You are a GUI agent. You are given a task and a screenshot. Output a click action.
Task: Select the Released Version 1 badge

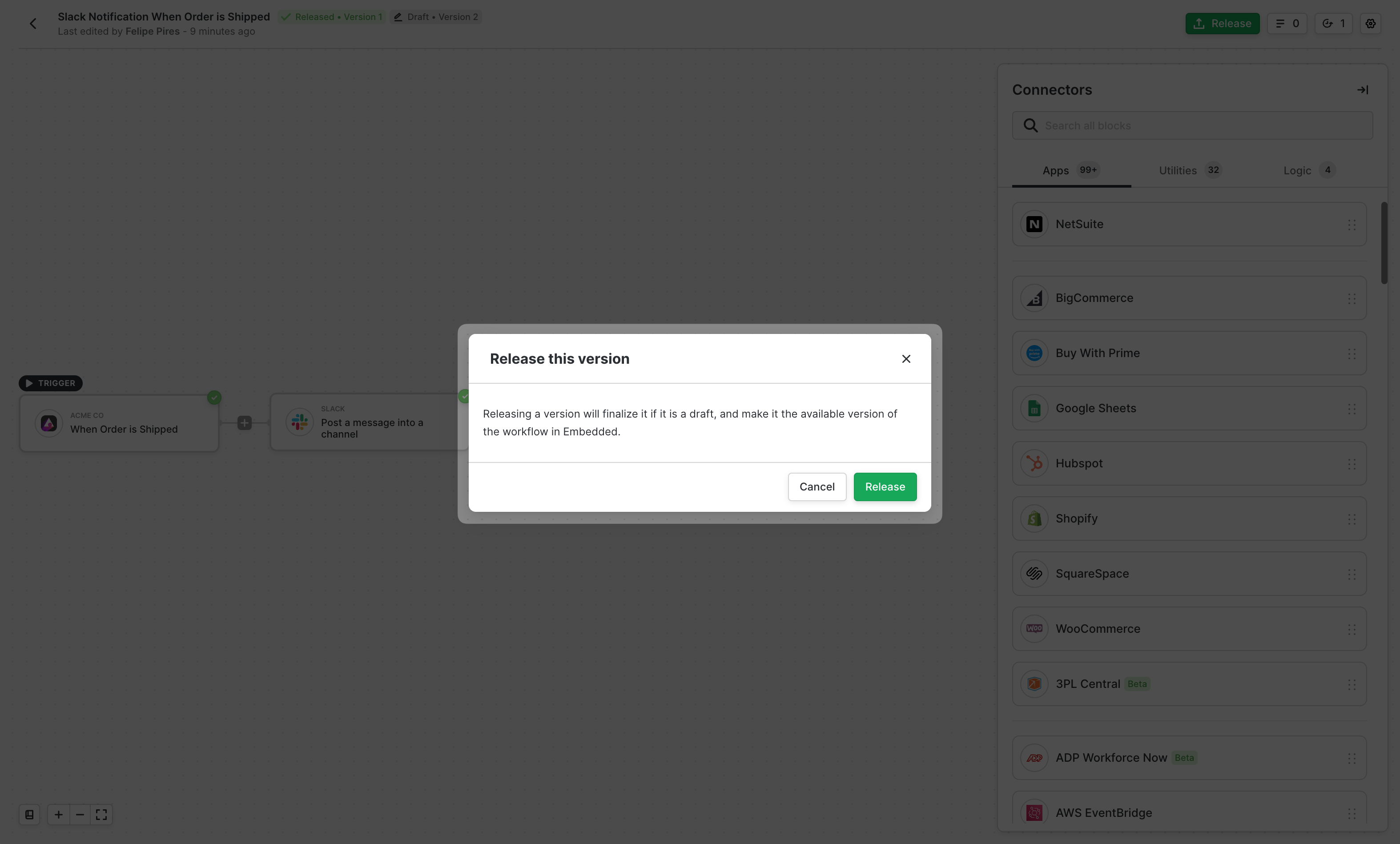point(332,17)
